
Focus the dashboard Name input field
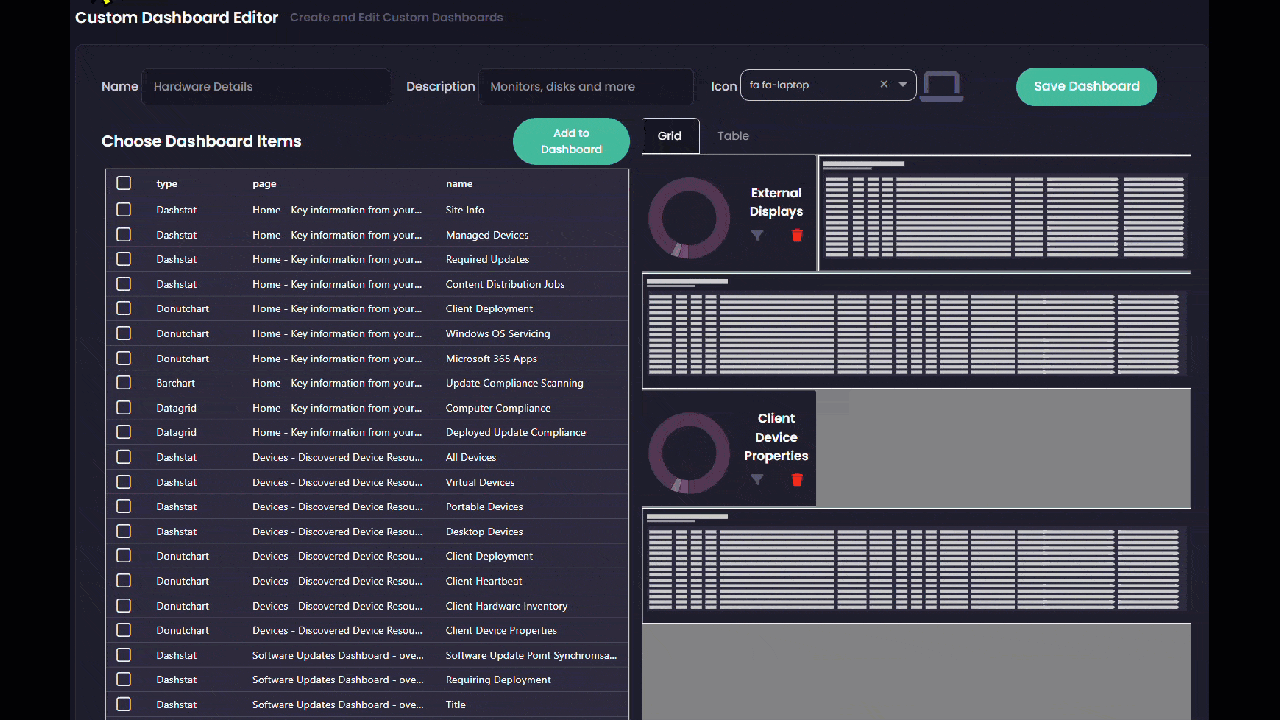(x=266, y=87)
